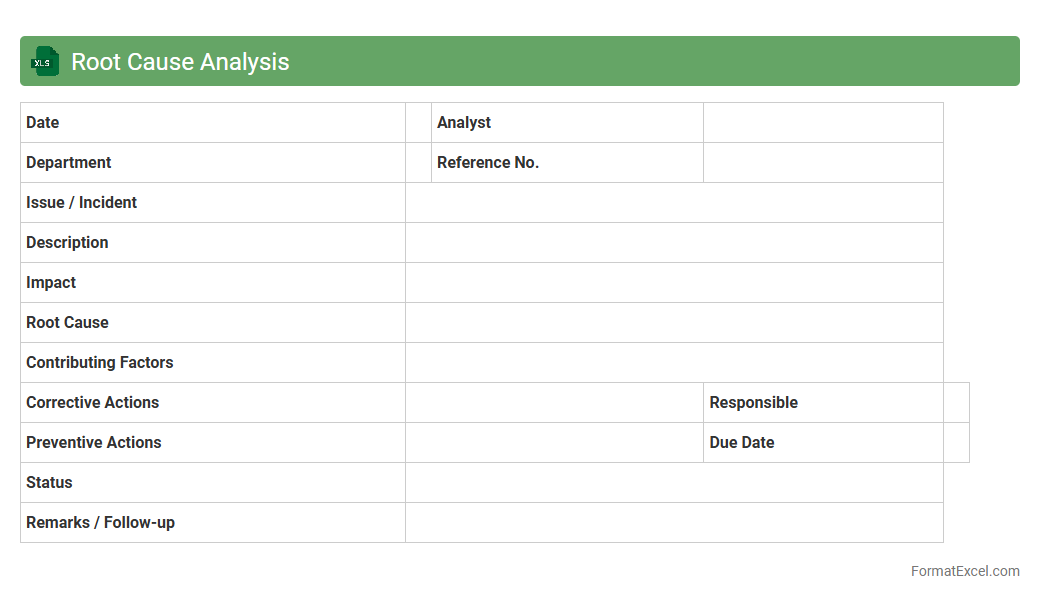Click the Due Date label cell
Image resolution: width=1040 pixels, height=600 pixels.
click(x=823, y=443)
